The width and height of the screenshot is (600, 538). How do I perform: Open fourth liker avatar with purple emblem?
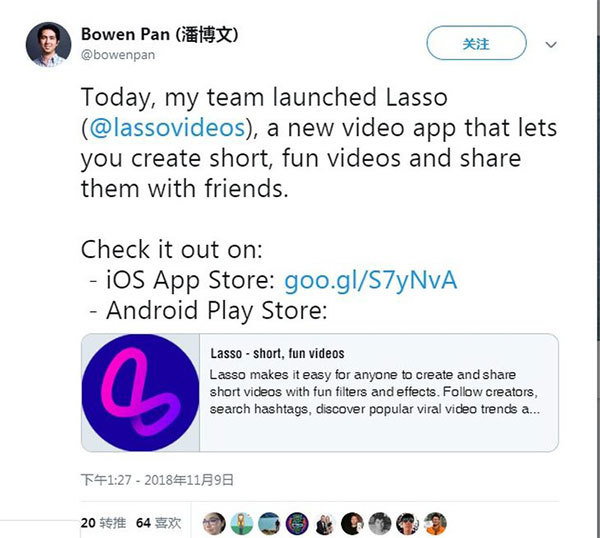[x=297, y=523]
